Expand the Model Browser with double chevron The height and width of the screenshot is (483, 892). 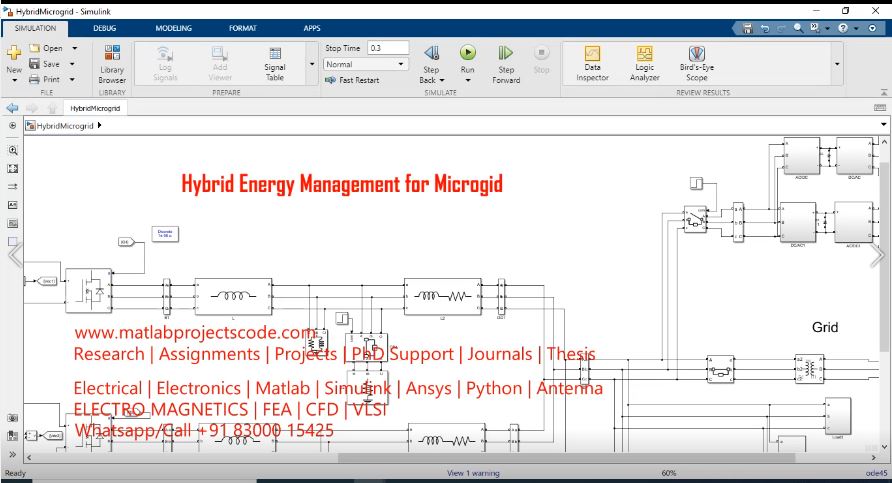tap(13, 455)
